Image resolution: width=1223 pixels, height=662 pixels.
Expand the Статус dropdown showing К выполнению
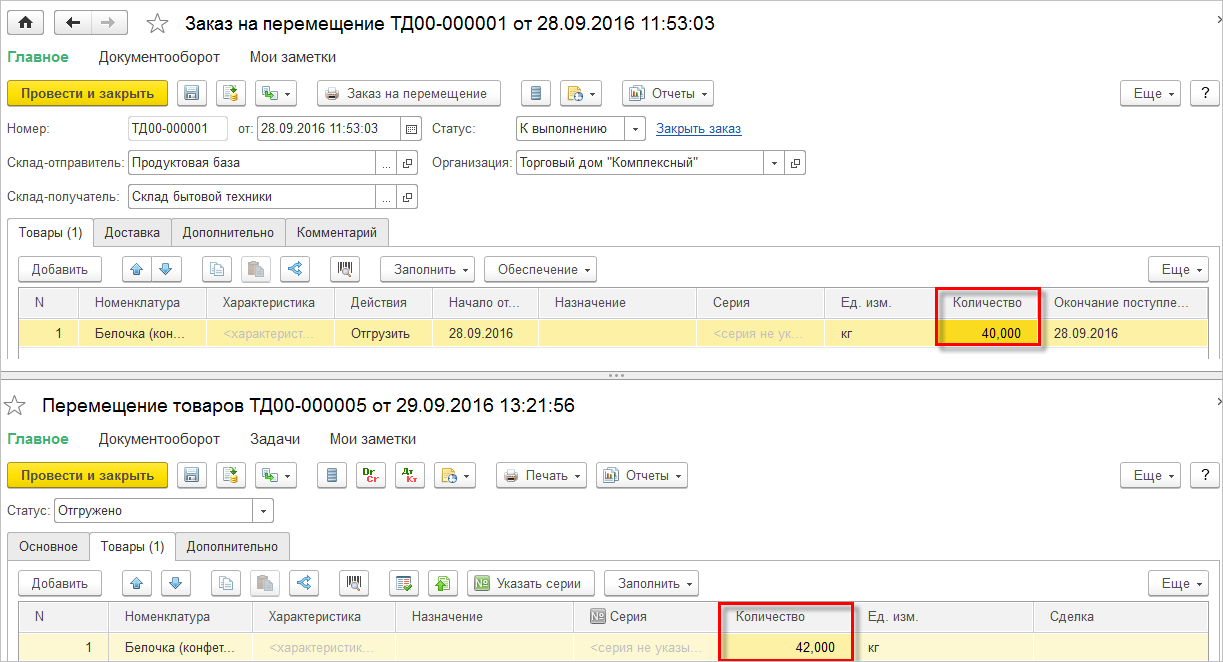pos(635,129)
